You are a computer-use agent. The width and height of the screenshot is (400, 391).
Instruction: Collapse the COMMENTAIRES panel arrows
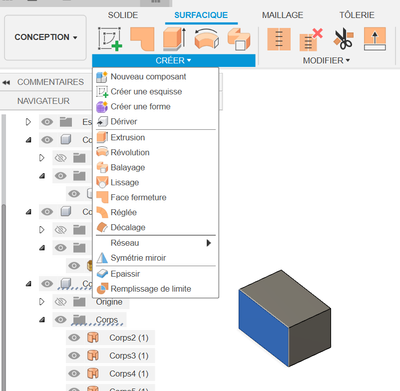click(6, 82)
